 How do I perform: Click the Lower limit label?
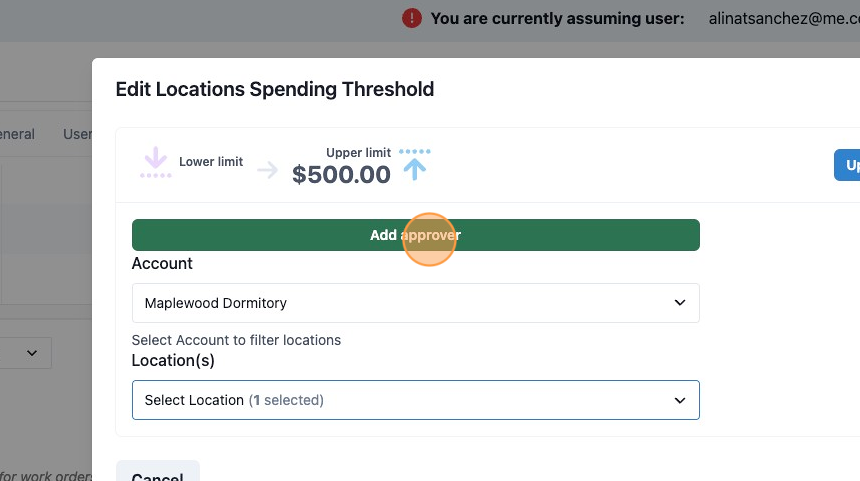211,162
